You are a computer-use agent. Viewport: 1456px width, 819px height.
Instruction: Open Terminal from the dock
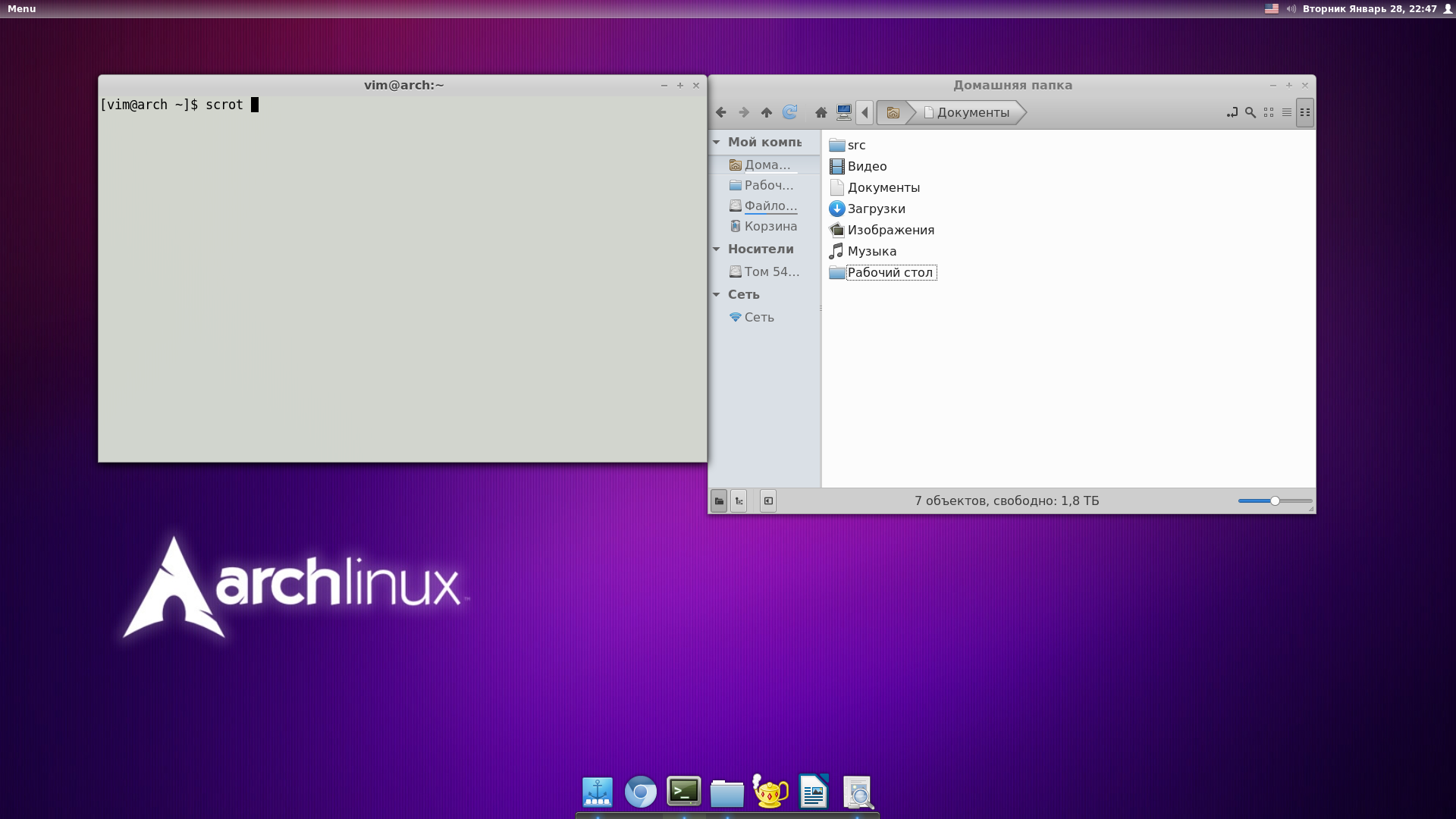[684, 792]
